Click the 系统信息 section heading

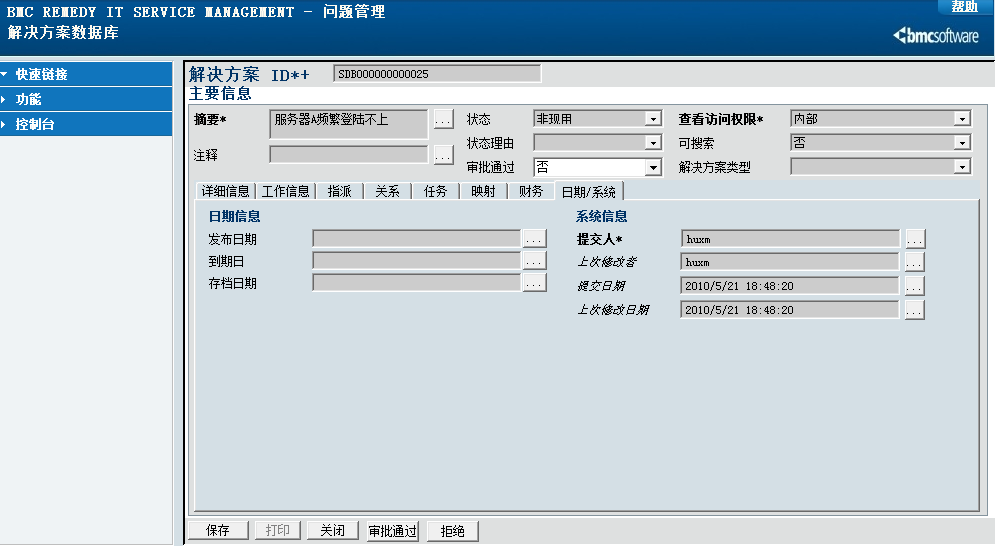pos(602,216)
